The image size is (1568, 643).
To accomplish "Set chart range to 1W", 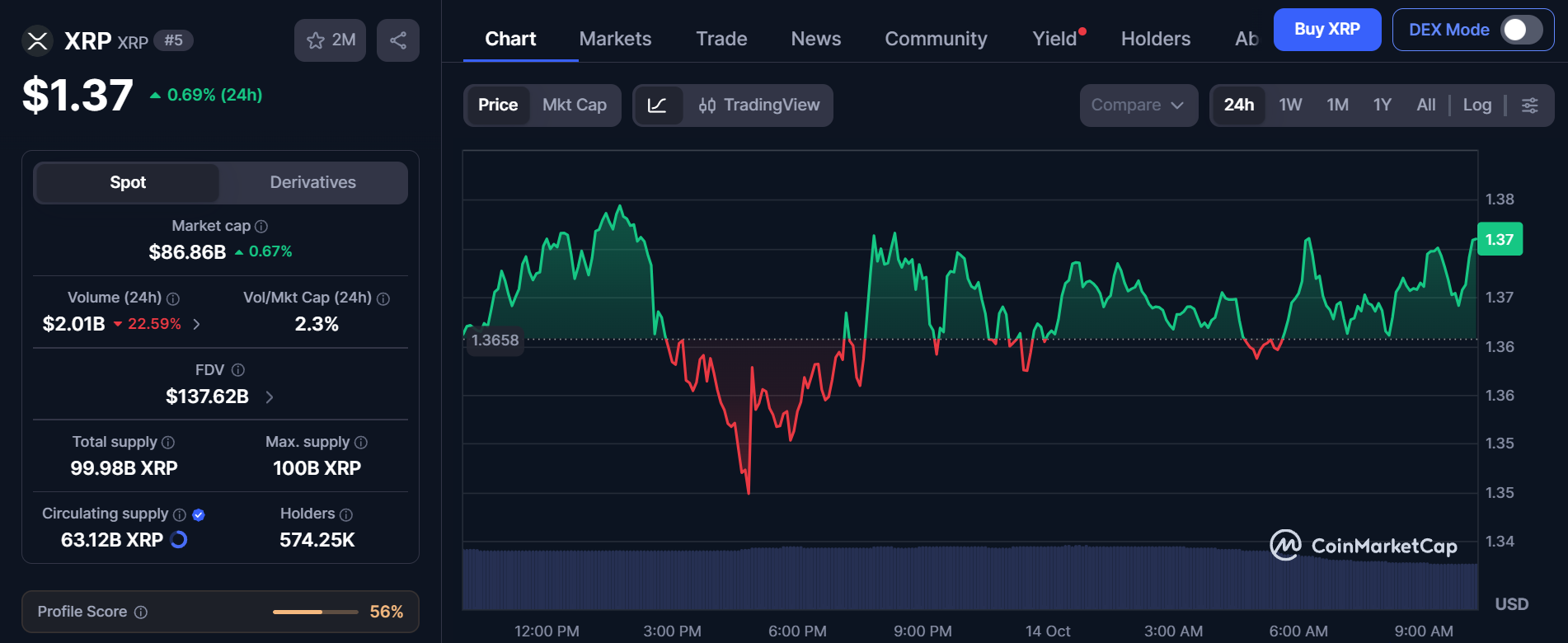I will tap(1290, 106).
